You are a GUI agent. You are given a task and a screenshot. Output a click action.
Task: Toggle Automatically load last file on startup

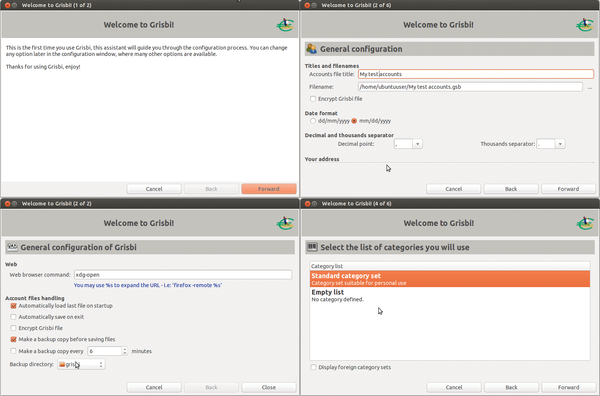point(13,306)
